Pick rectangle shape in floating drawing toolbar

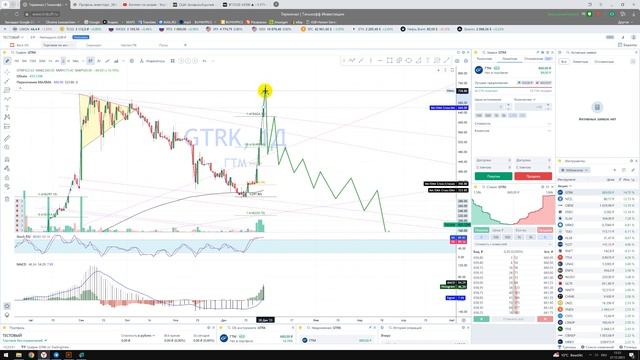[389, 60]
